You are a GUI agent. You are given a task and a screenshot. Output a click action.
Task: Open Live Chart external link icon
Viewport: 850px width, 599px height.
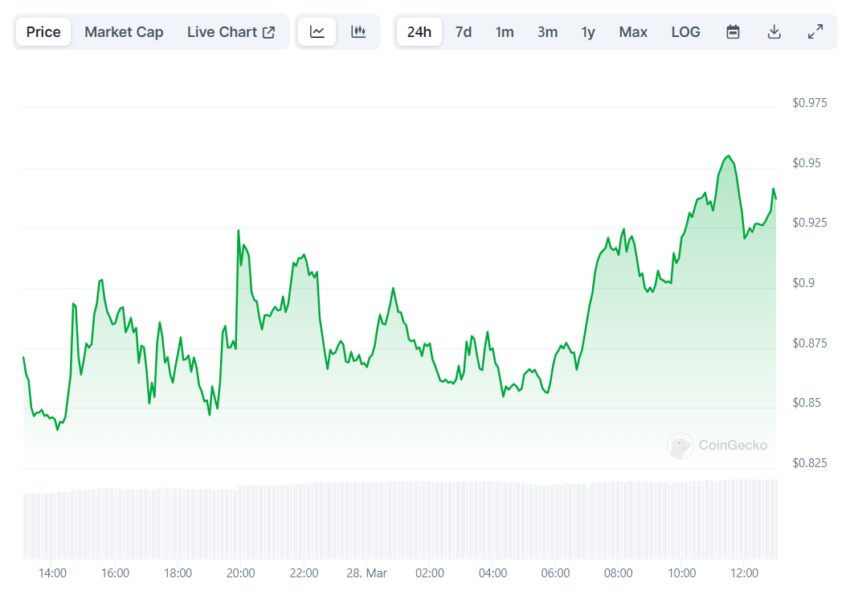(268, 33)
